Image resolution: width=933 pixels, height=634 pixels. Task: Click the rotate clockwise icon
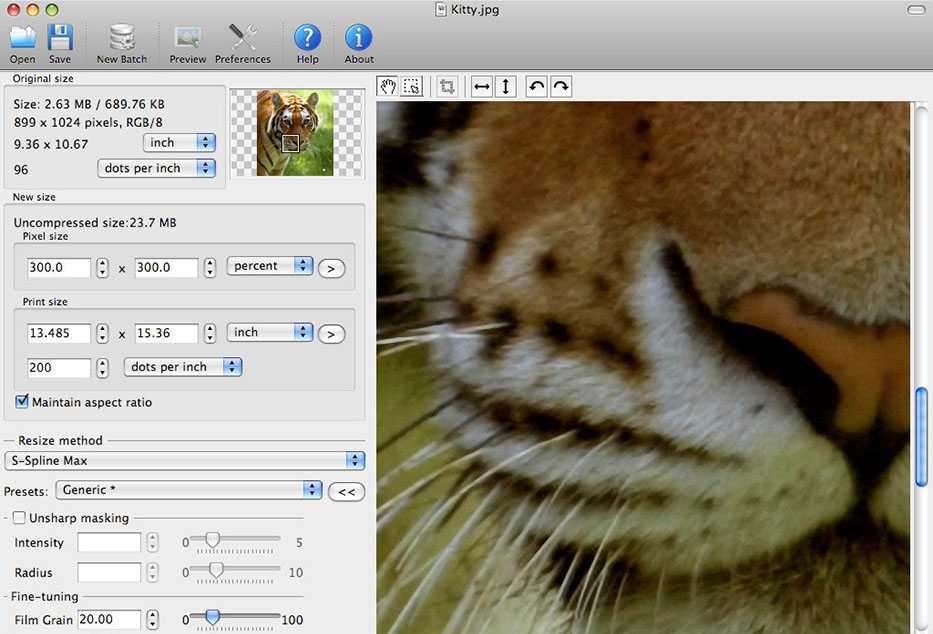[561, 87]
